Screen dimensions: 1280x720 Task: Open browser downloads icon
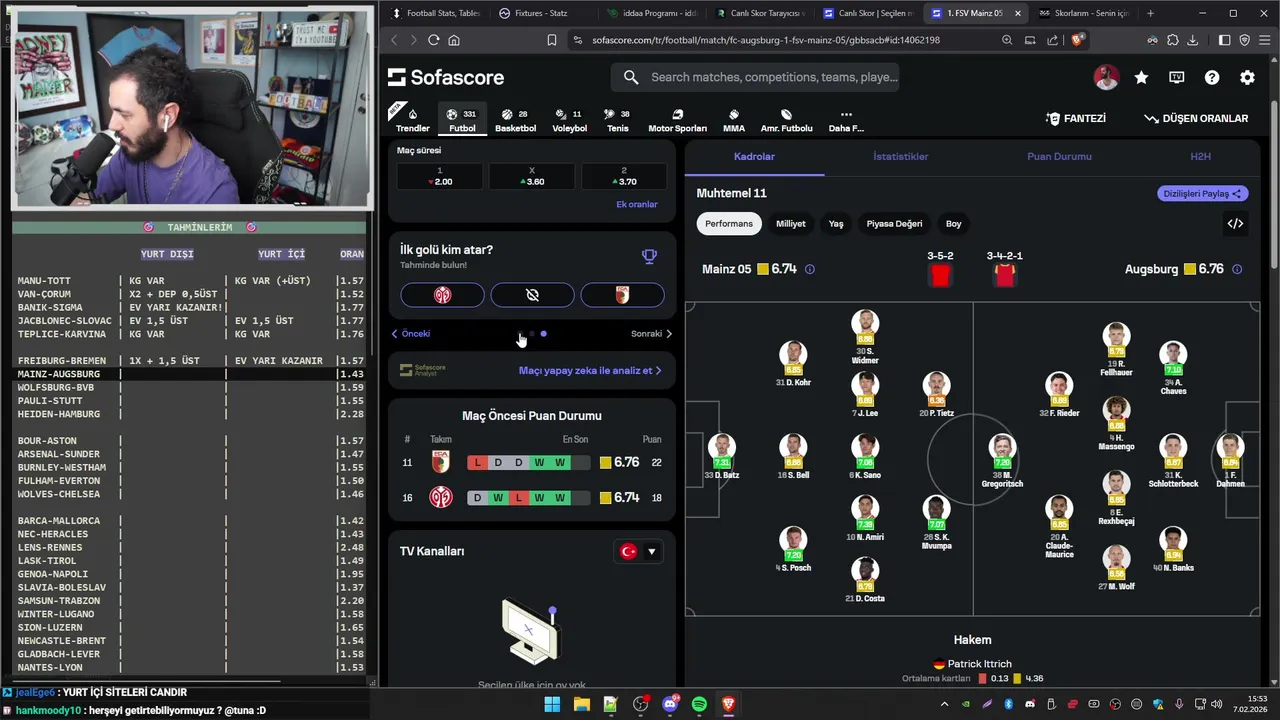pos(1194,40)
